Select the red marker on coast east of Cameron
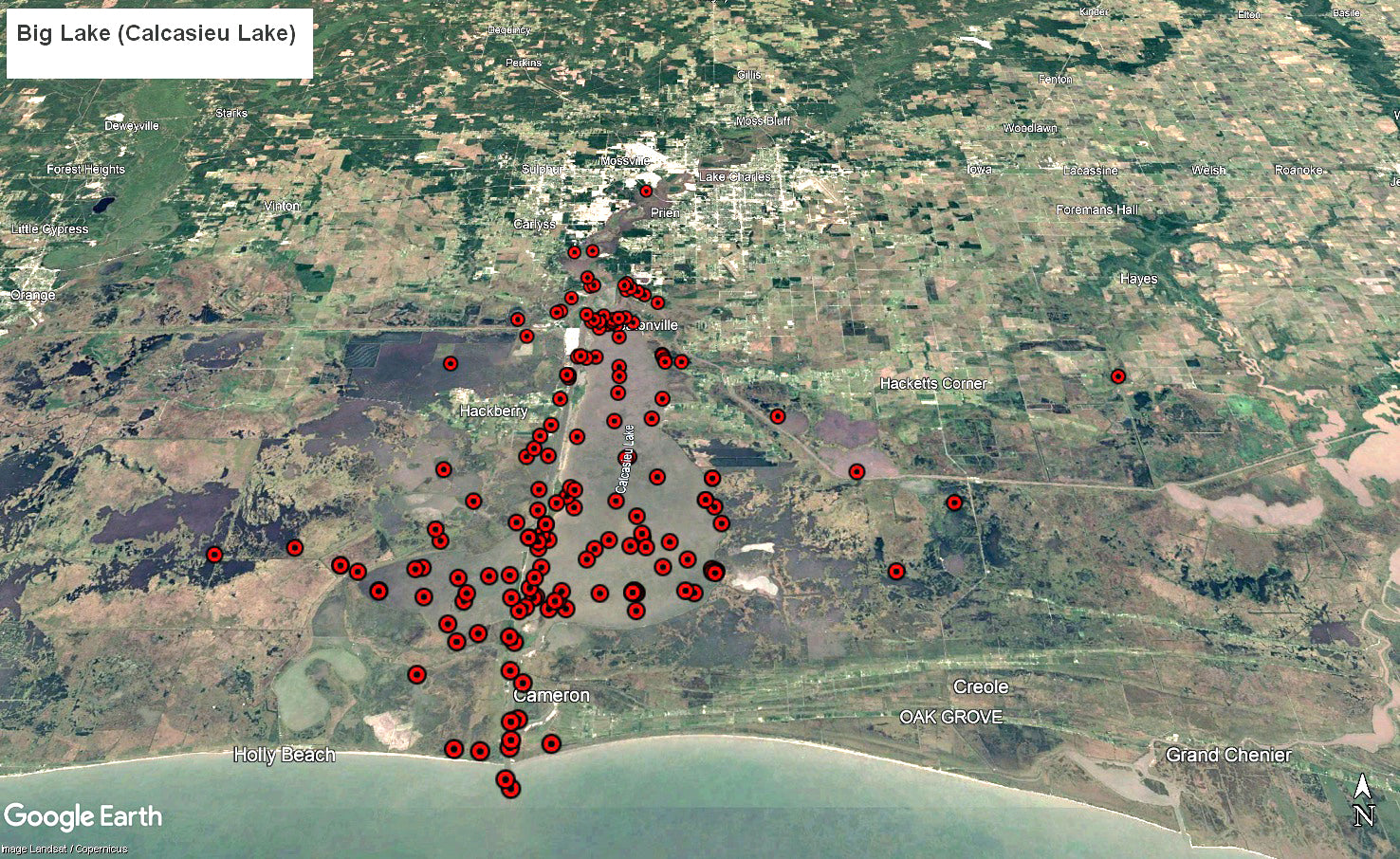 [x=551, y=743]
